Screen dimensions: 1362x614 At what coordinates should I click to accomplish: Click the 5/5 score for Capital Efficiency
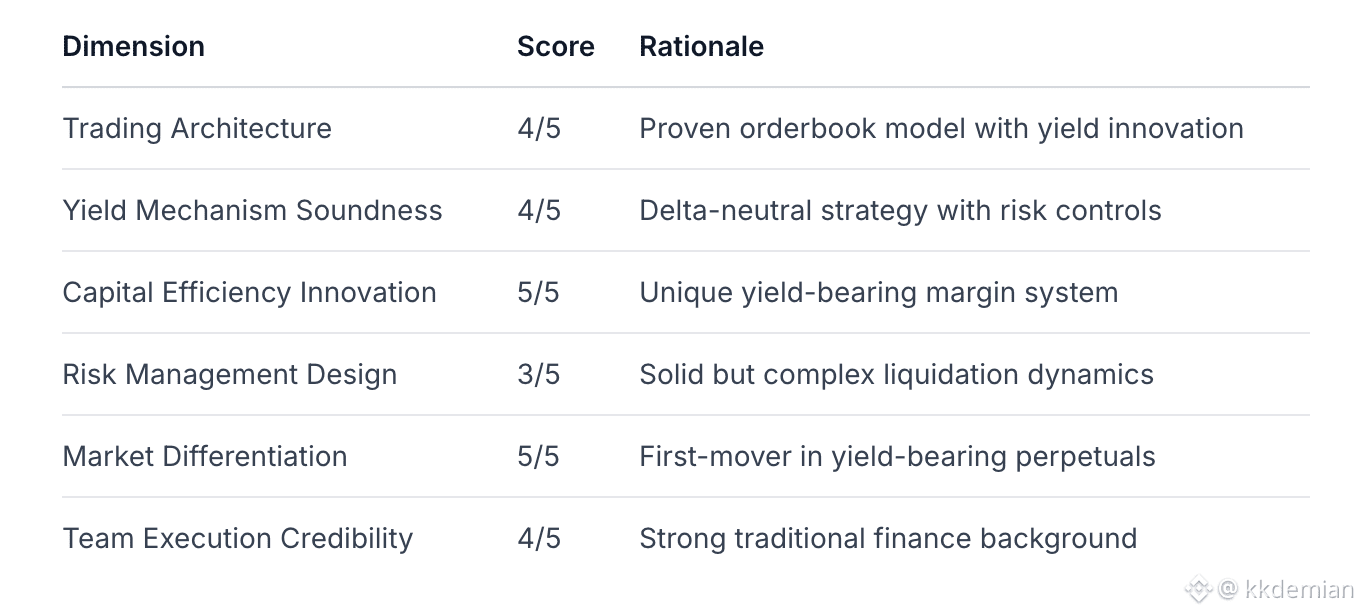pos(539,292)
